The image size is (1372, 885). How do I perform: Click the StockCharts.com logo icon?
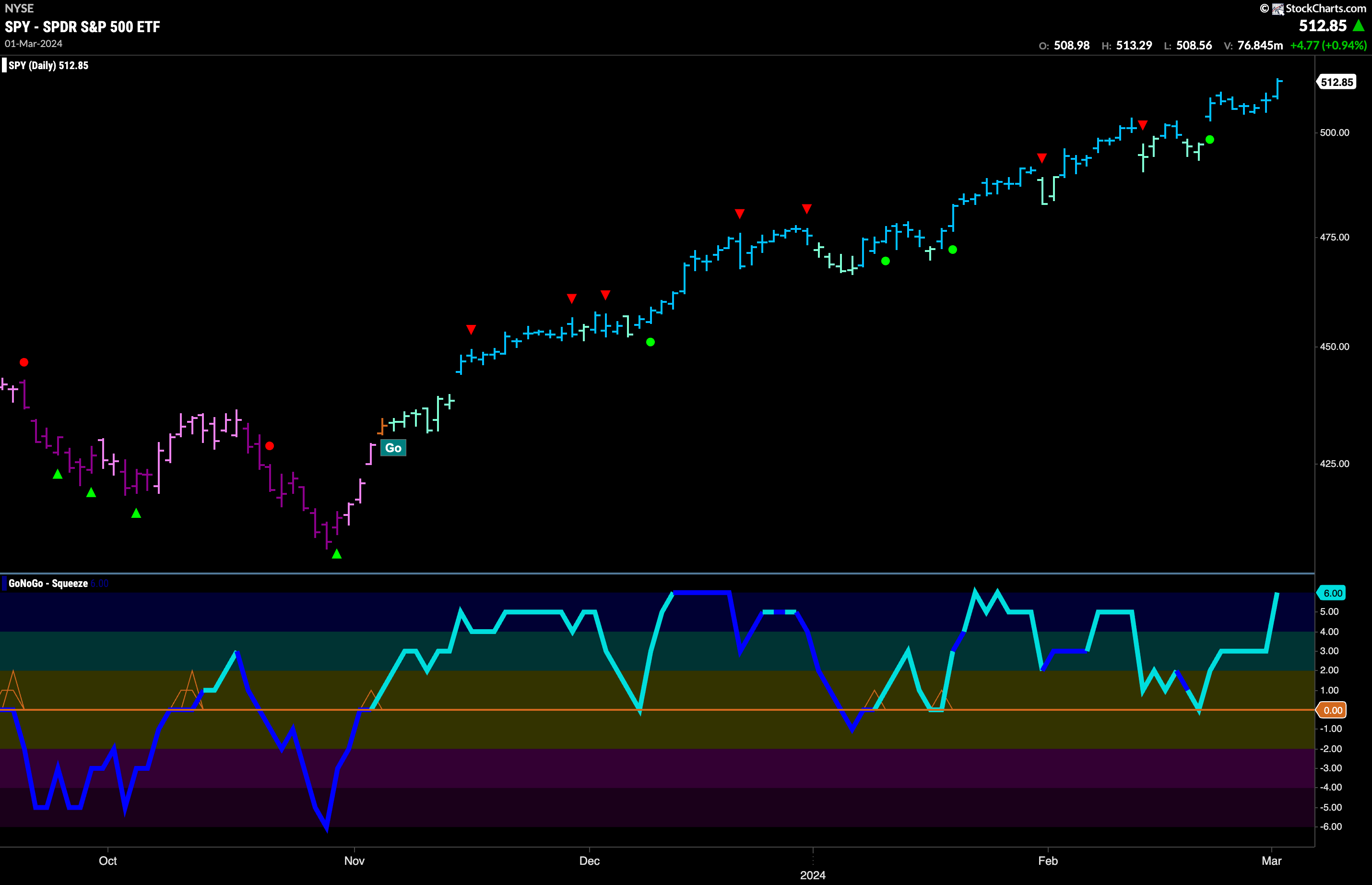coord(1278,9)
